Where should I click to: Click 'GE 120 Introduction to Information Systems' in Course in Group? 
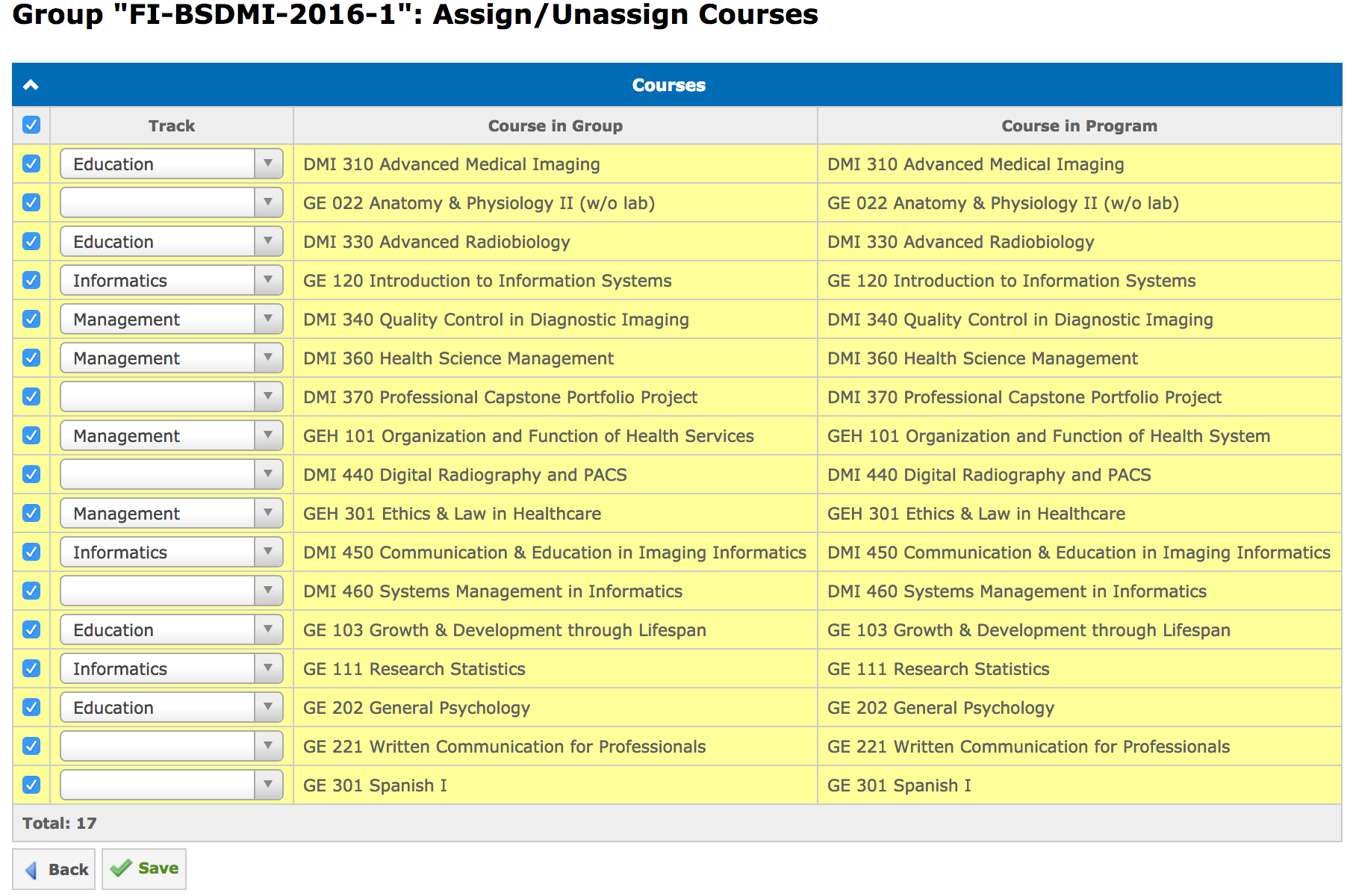coord(488,281)
